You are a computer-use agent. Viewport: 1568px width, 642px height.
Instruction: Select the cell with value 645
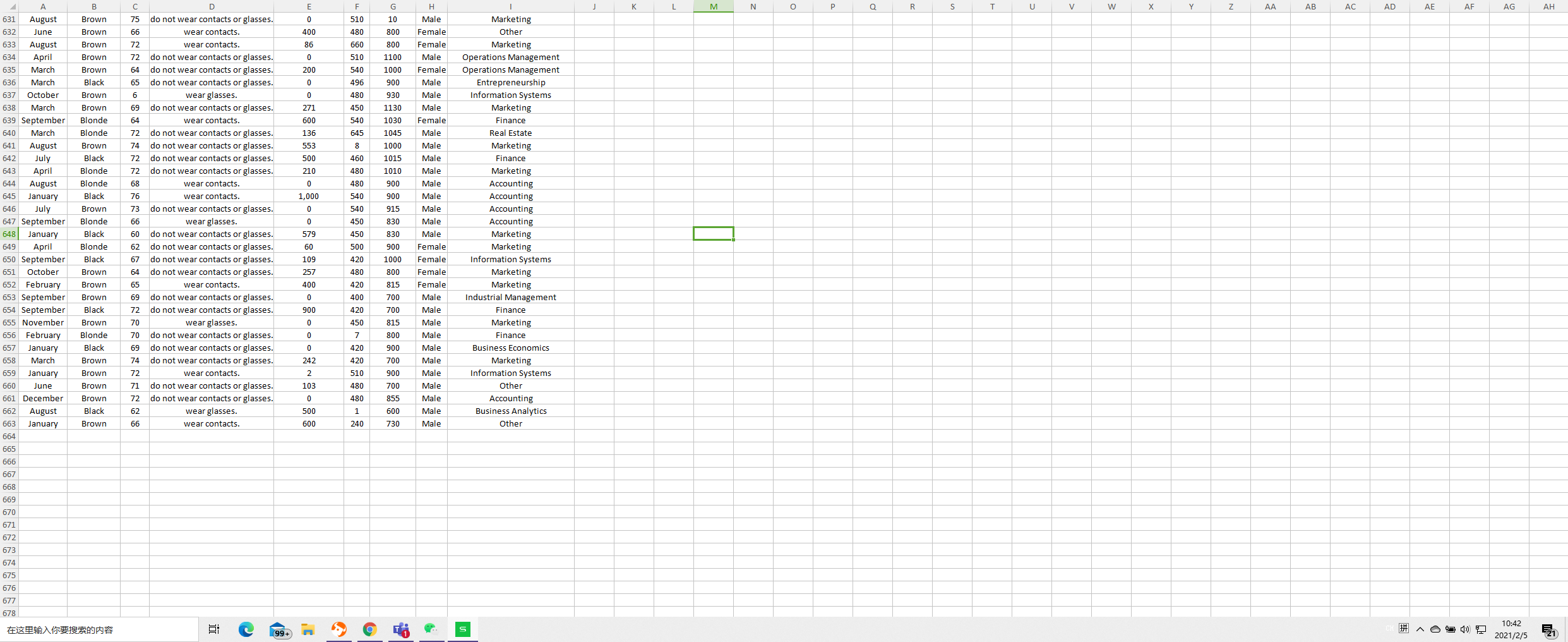(357, 133)
